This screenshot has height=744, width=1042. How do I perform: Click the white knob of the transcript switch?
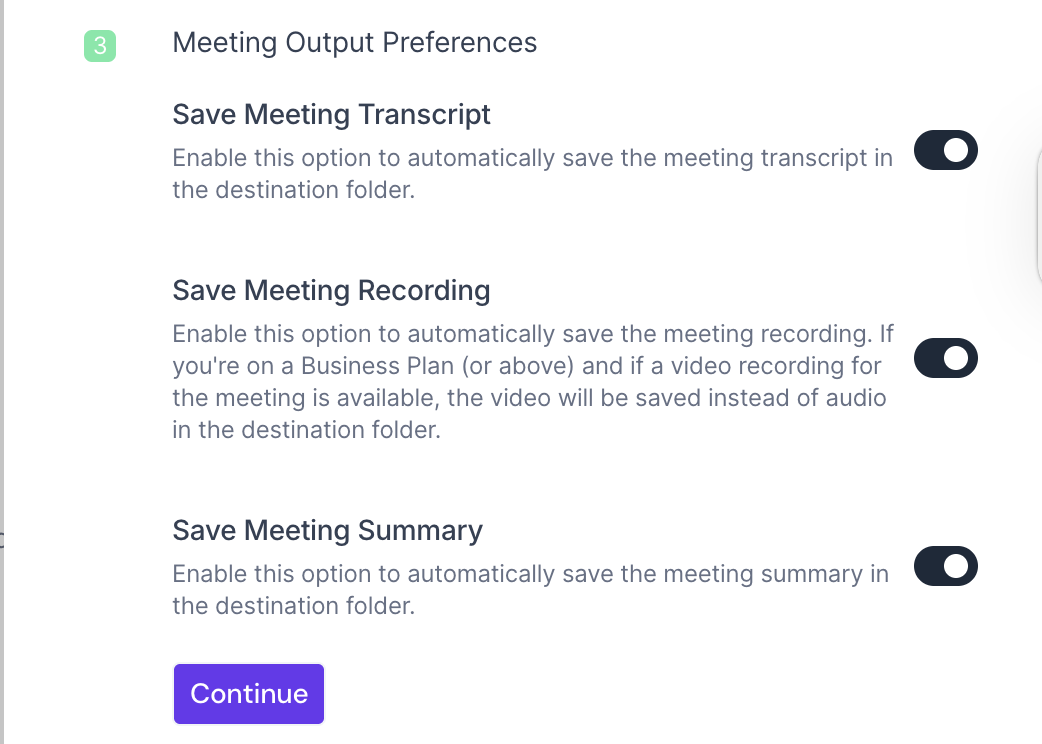(x=957, y=150)
